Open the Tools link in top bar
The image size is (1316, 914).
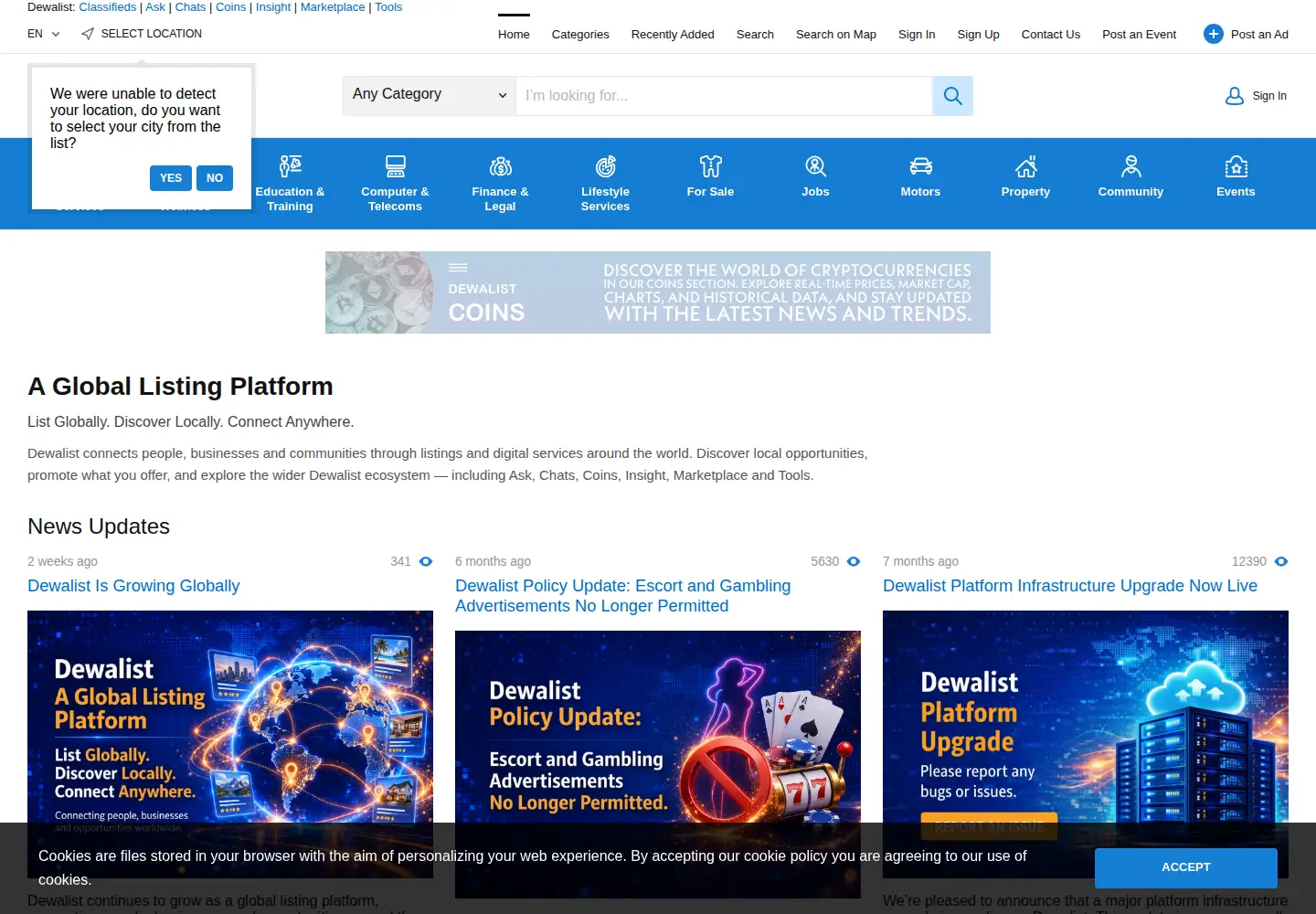click(x=388, y=7)
